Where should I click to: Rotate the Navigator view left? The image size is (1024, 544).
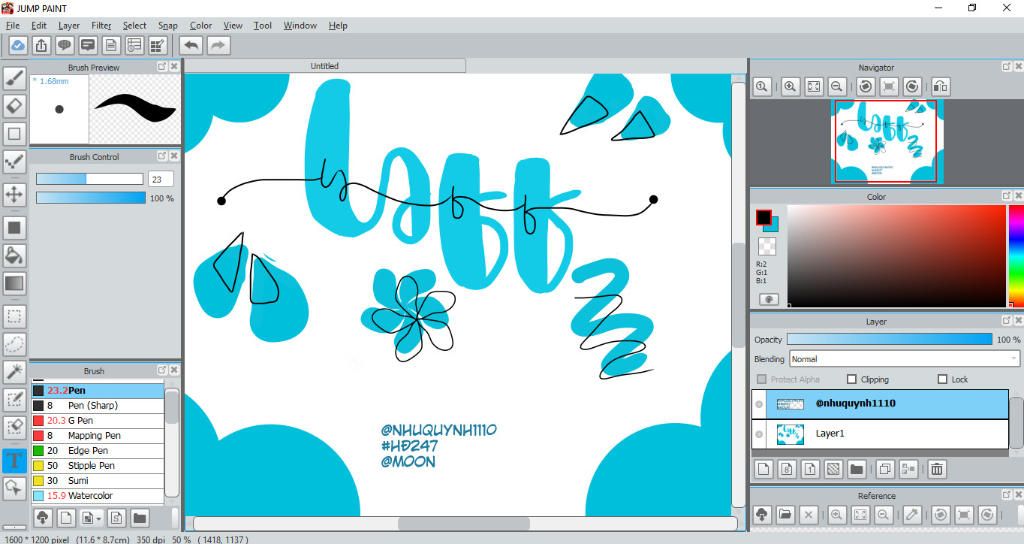coord(865,86)
